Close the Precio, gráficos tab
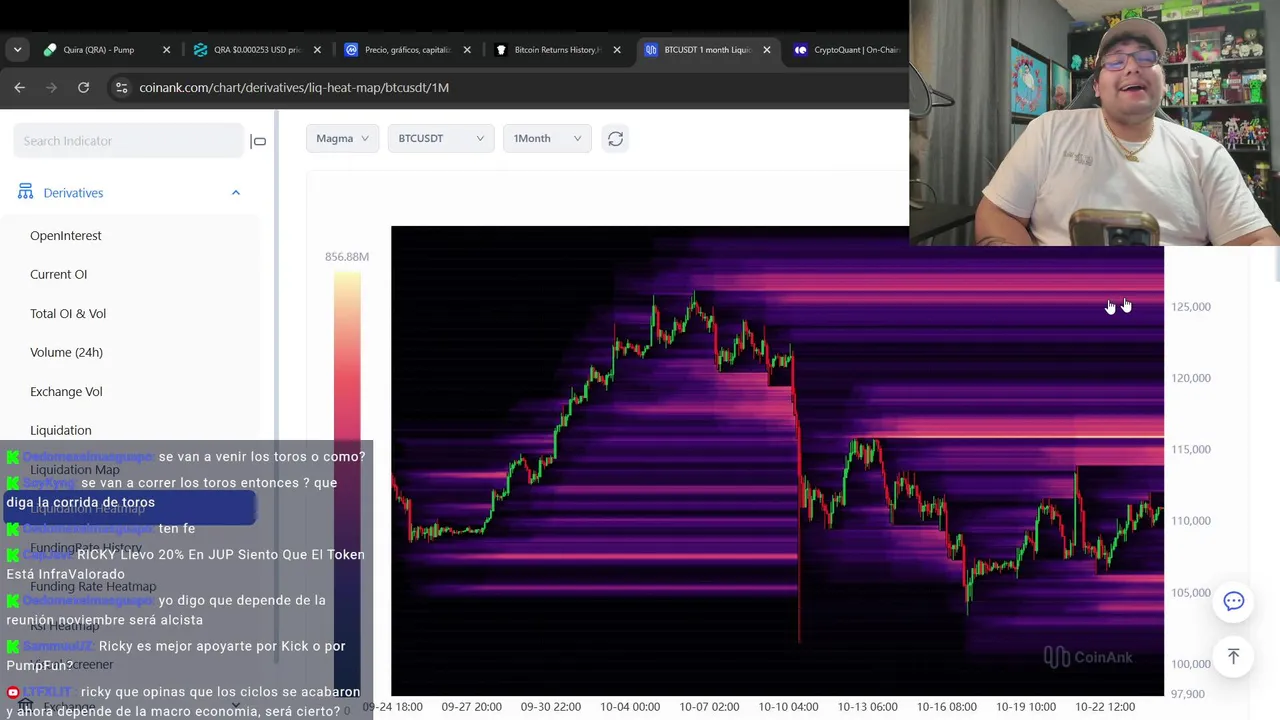 [467, 50]
